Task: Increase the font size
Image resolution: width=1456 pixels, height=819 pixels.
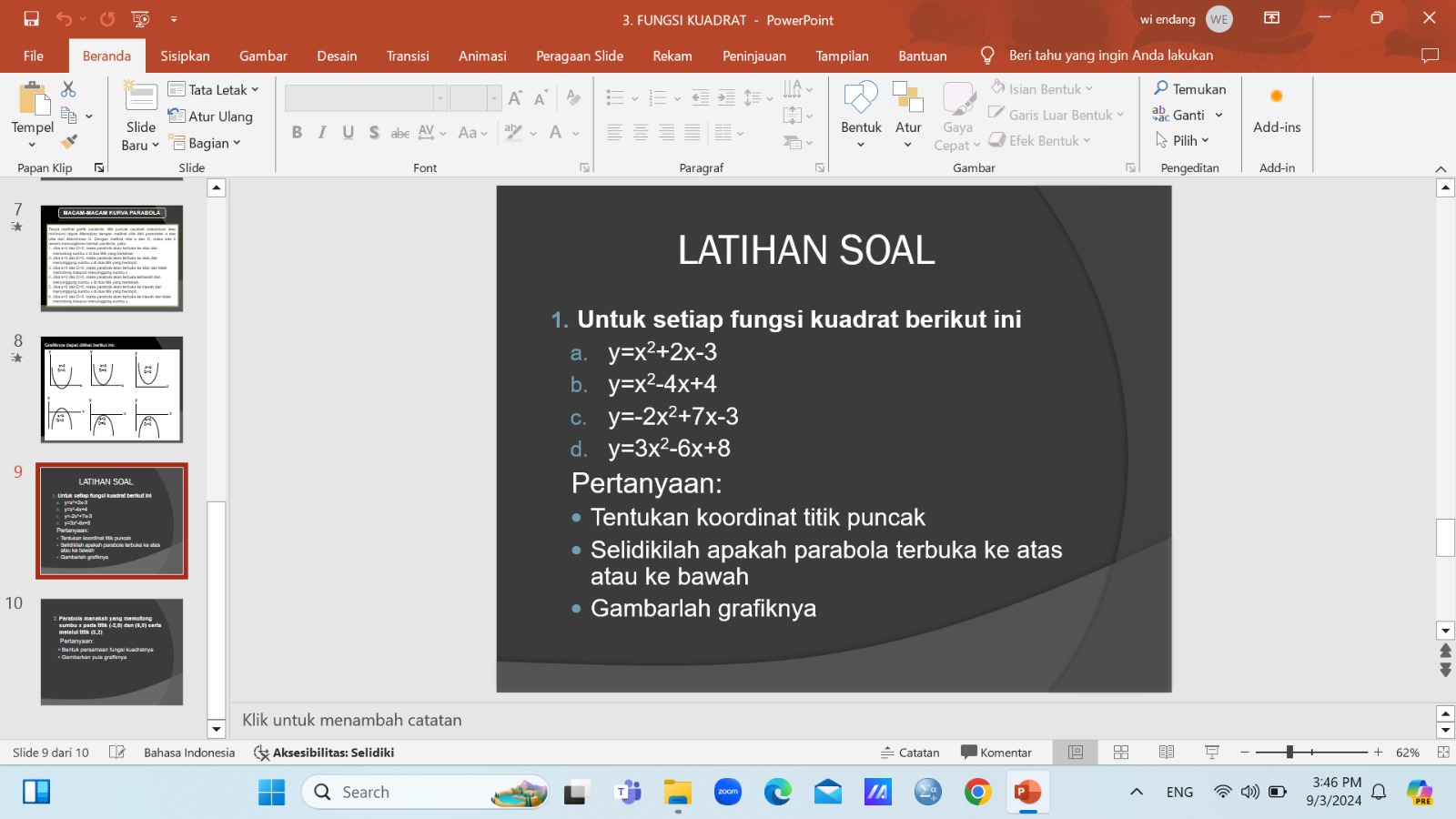Action: pyautogui.click(x=515, y=97)
